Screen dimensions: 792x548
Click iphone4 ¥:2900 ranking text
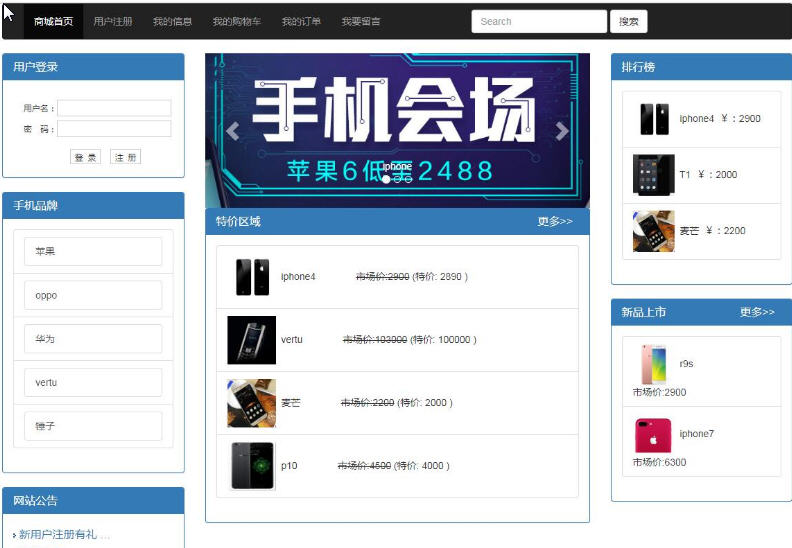(720, 119)
